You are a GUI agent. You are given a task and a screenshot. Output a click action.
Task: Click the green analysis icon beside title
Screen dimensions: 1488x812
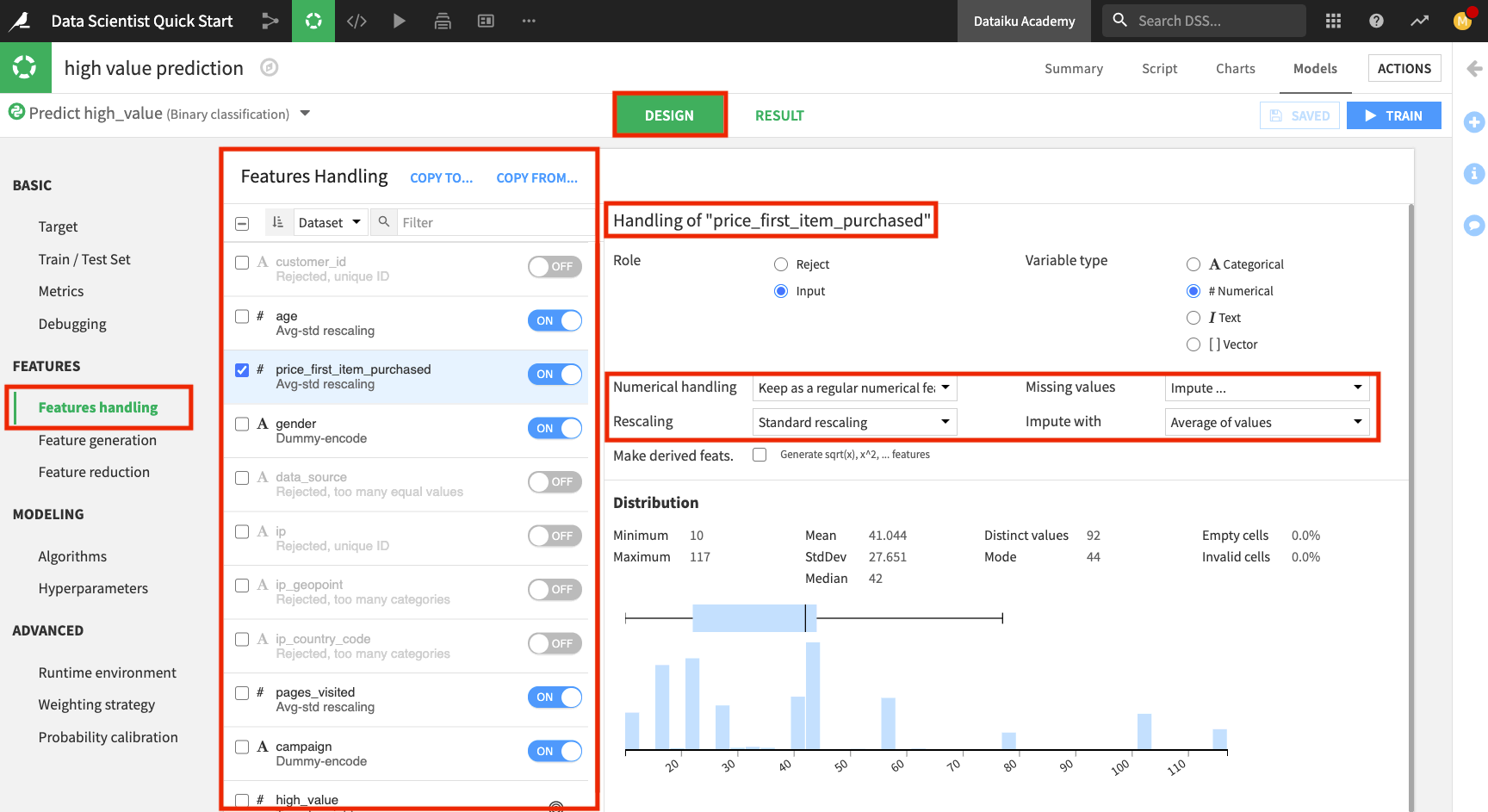pos(25,67)
